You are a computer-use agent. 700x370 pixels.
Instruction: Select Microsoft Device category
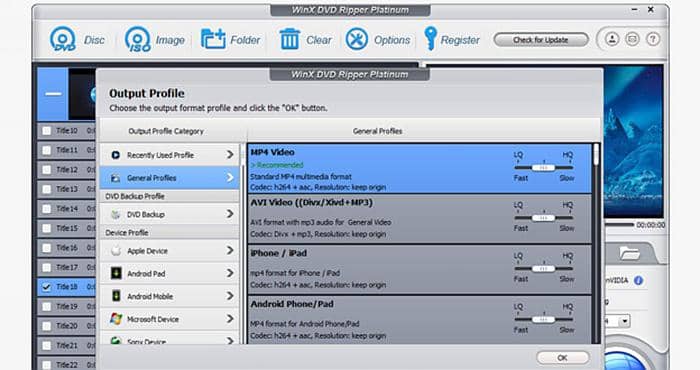(170, 319)
